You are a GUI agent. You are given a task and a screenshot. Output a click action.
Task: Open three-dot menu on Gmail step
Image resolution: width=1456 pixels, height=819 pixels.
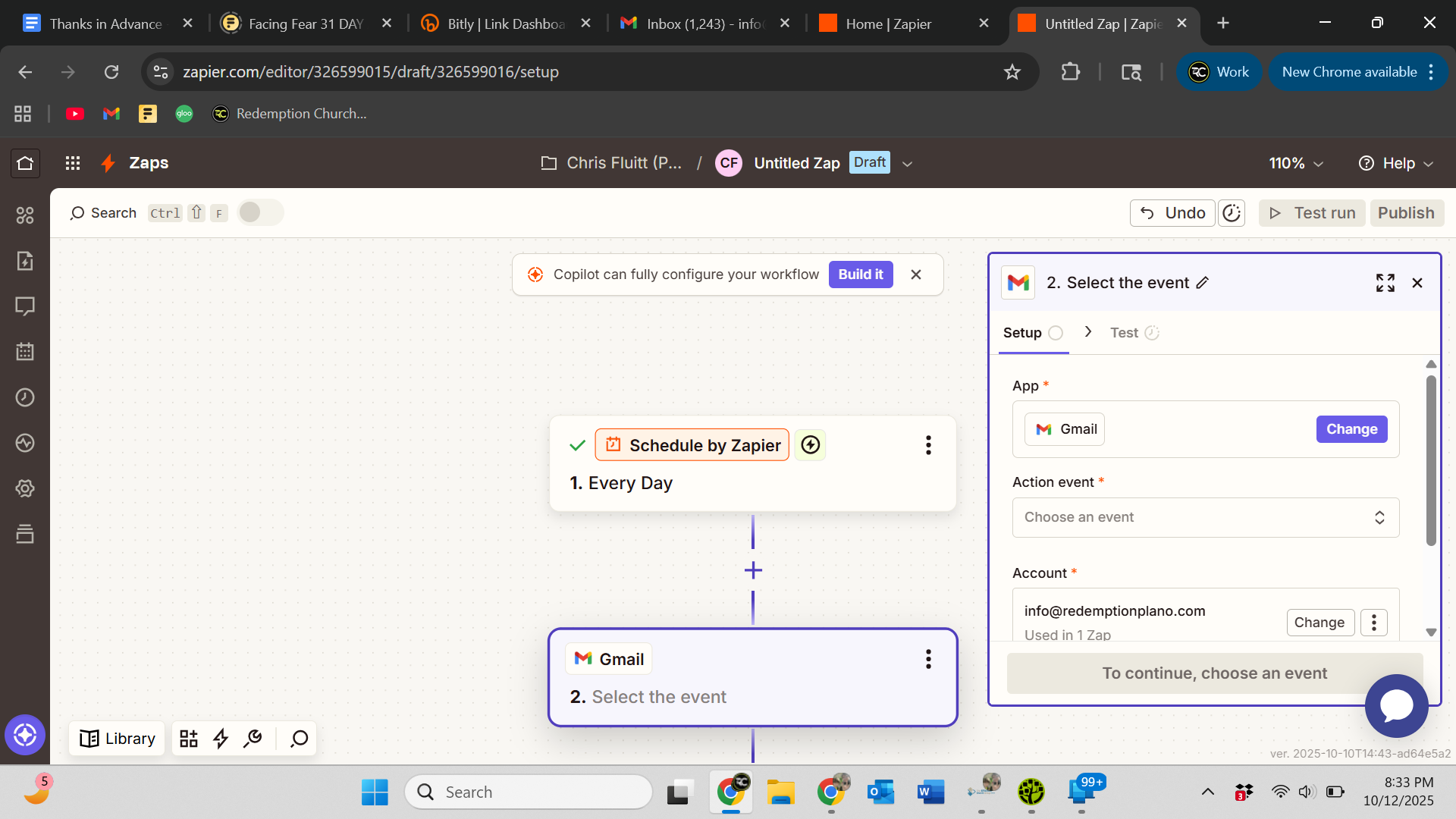[x=928, y=659]
